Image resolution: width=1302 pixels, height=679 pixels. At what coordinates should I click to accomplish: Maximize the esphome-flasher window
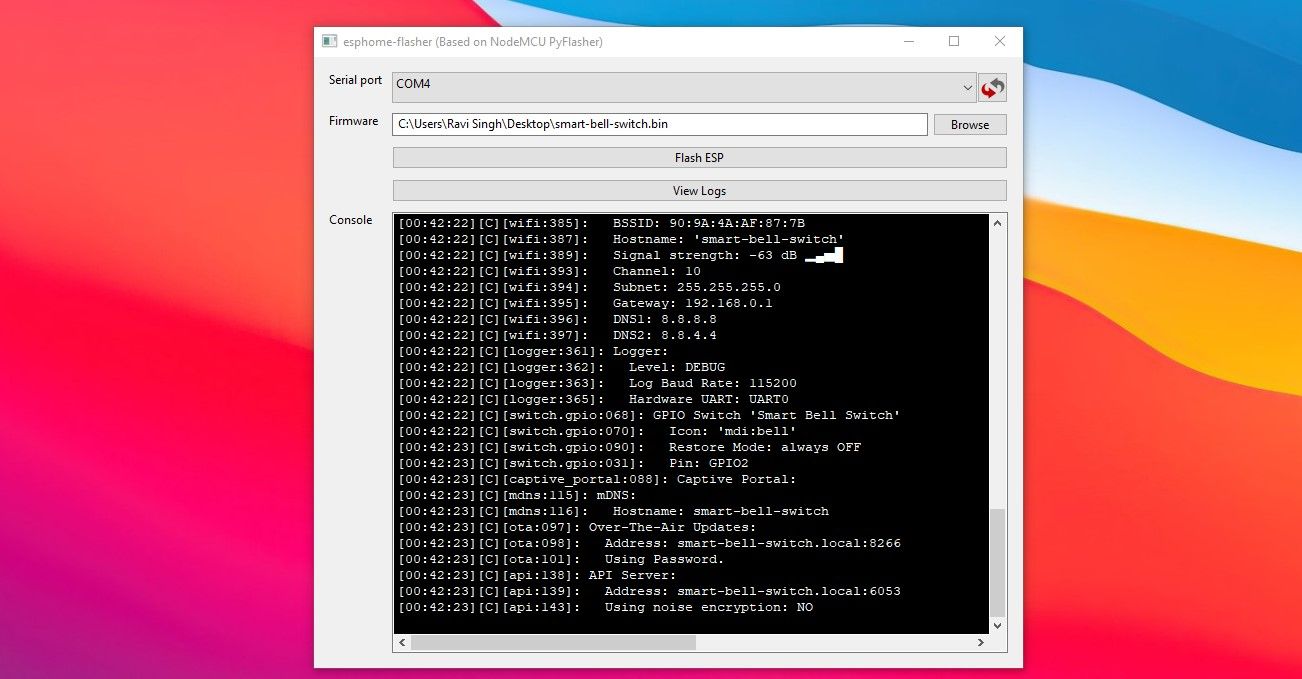954,41
